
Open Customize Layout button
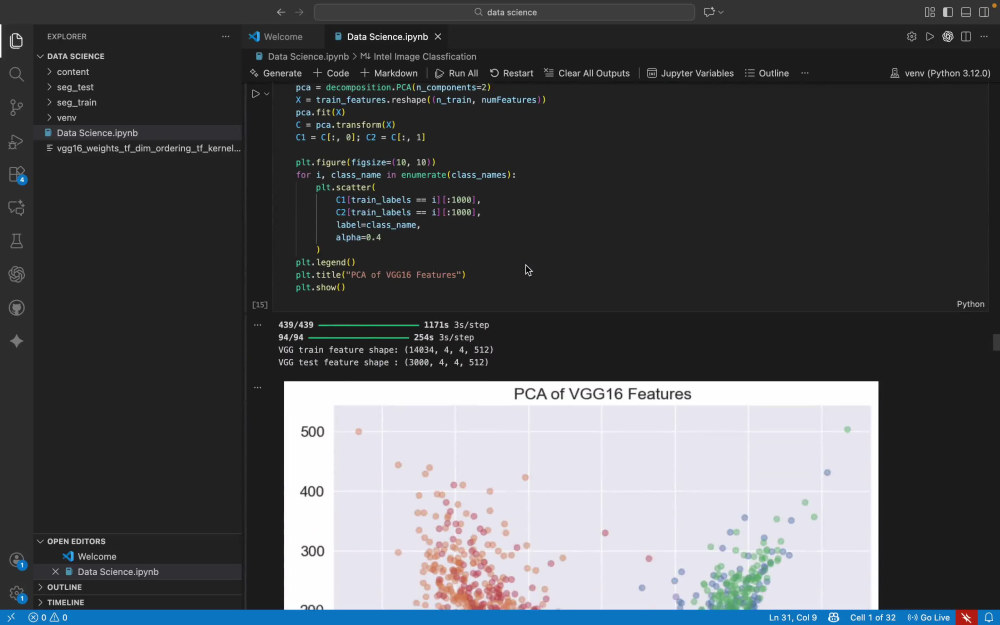[x=930, y=12]
